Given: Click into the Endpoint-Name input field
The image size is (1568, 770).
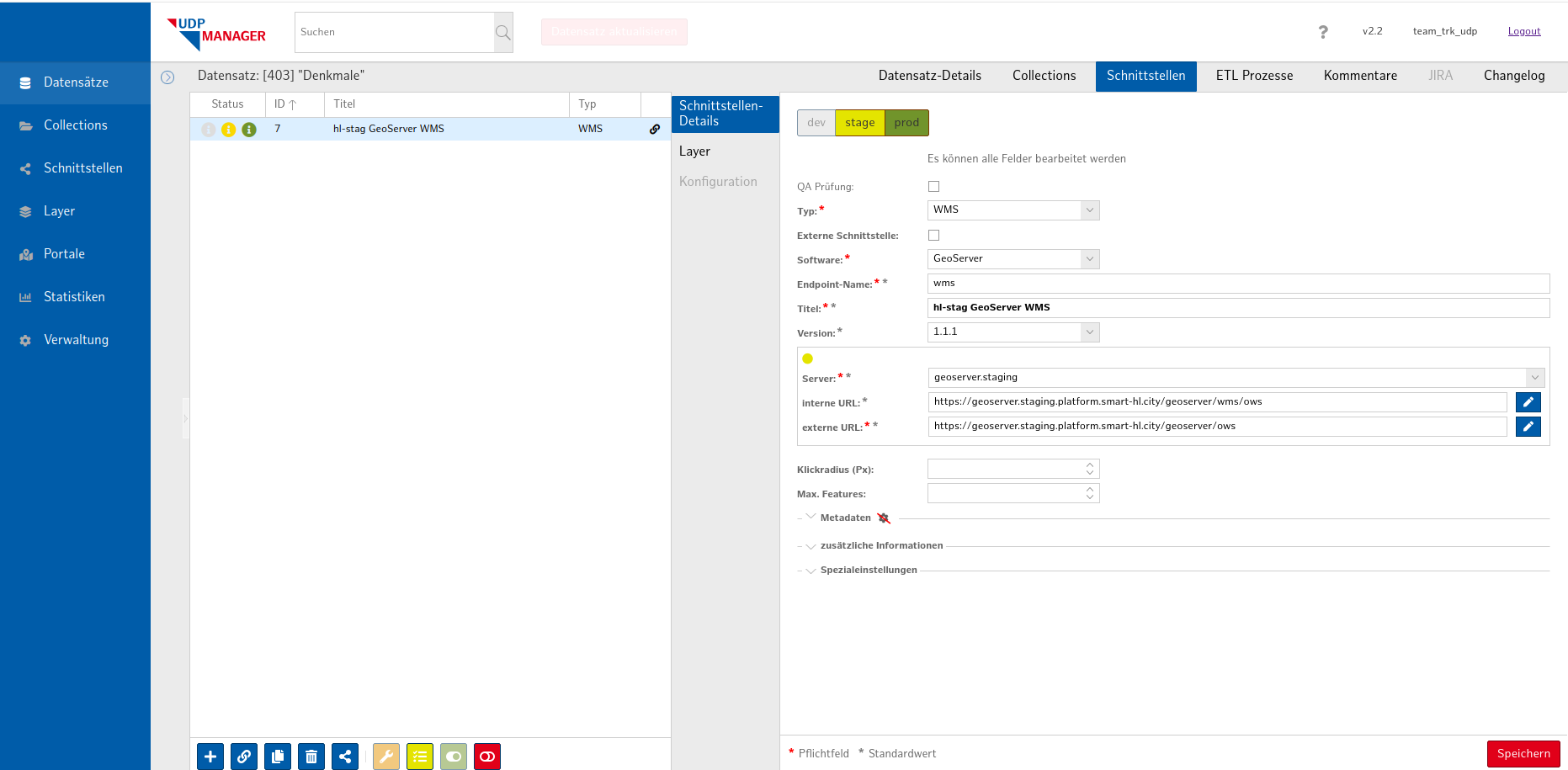Looking at the screenshot, I should click(x=1237, y=284).
